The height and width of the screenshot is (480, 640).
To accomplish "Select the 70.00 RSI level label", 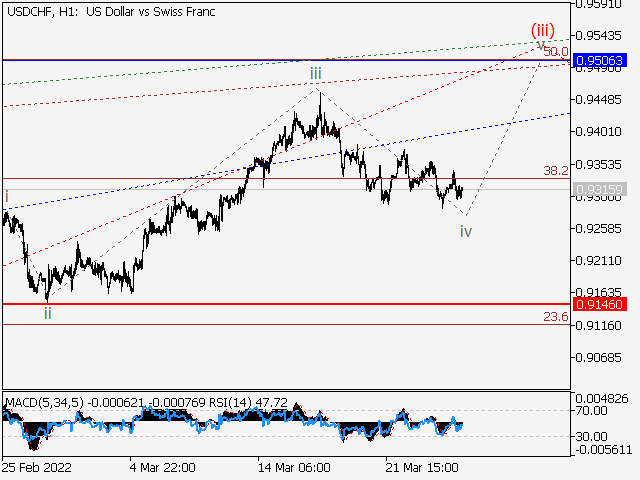I will [591, 411].
